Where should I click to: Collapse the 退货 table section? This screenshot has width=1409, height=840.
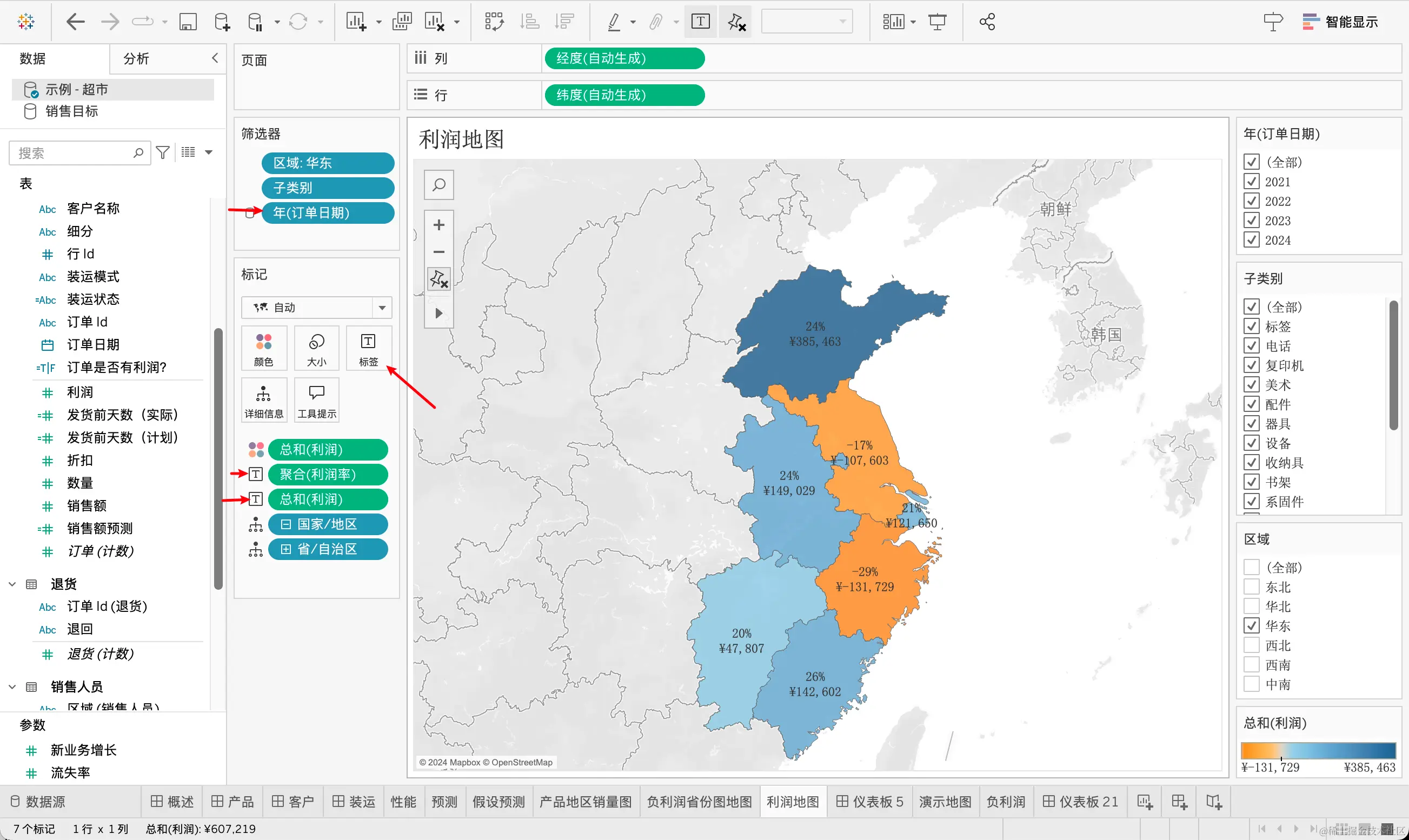(x=12, y=584)
